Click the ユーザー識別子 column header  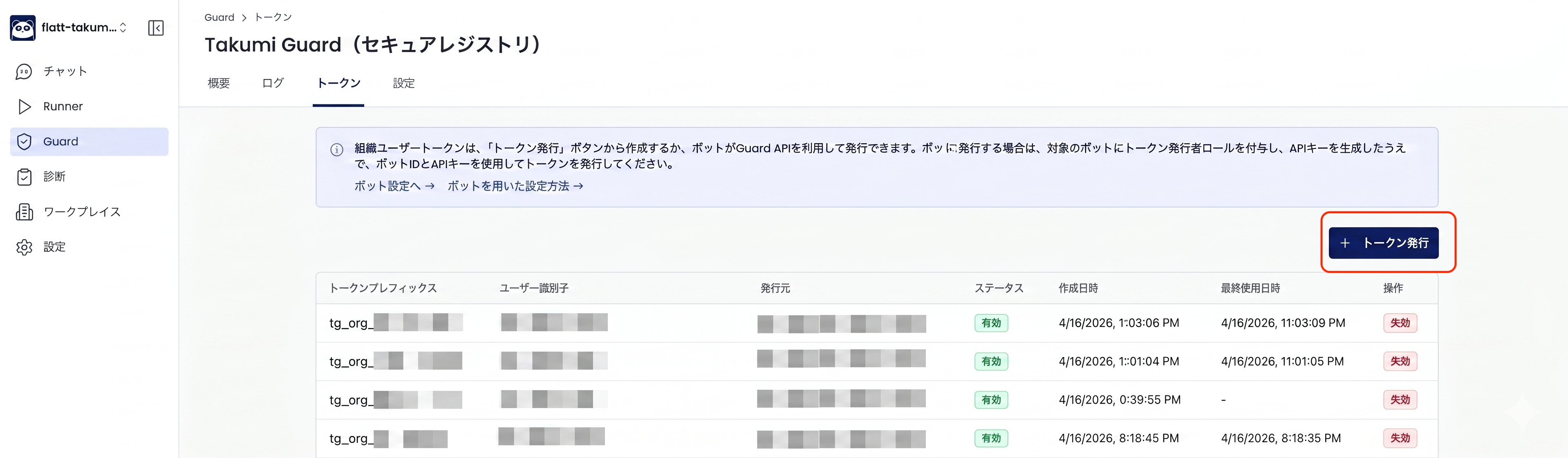534,288
